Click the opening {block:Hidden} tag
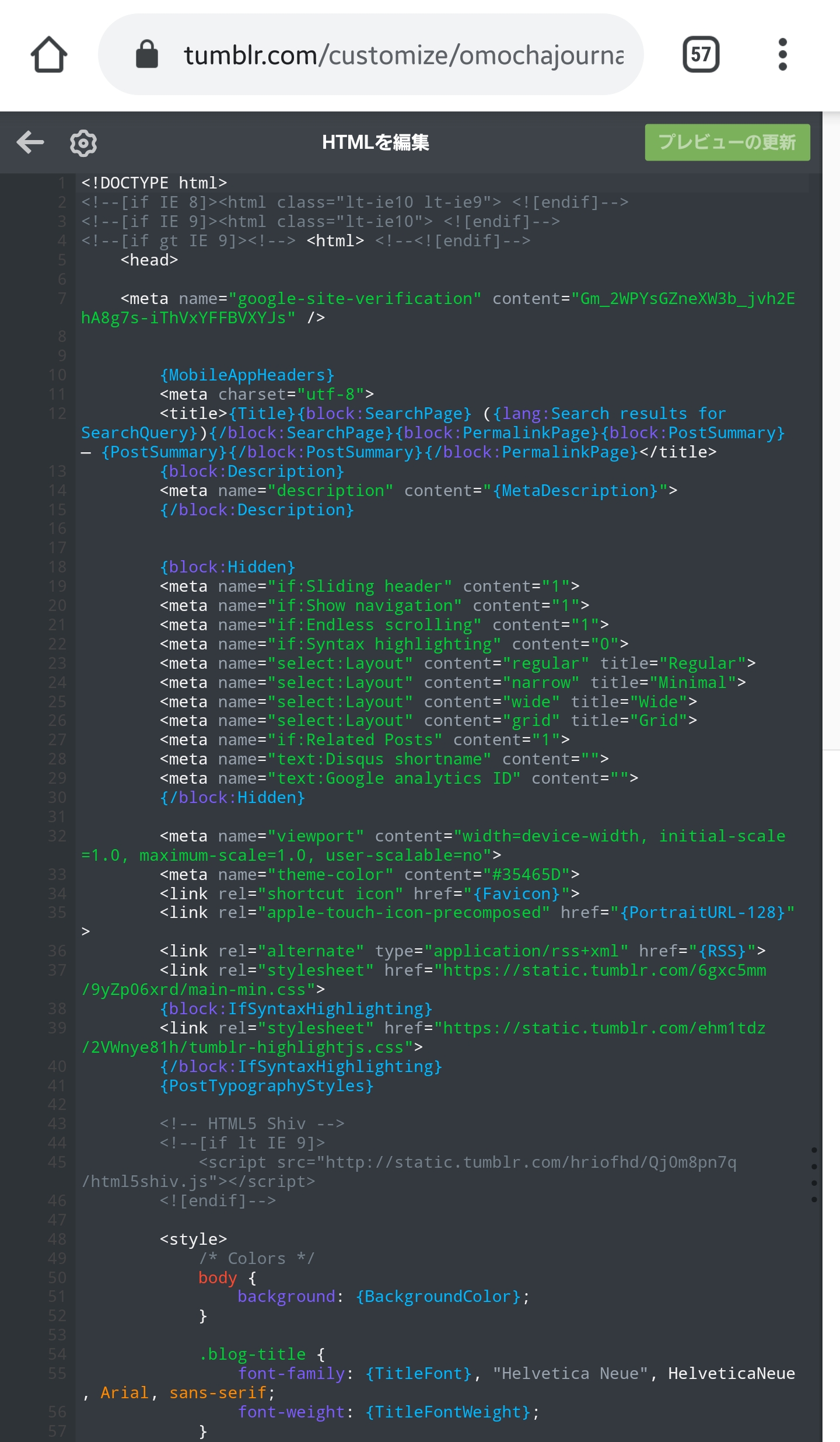 228,567
